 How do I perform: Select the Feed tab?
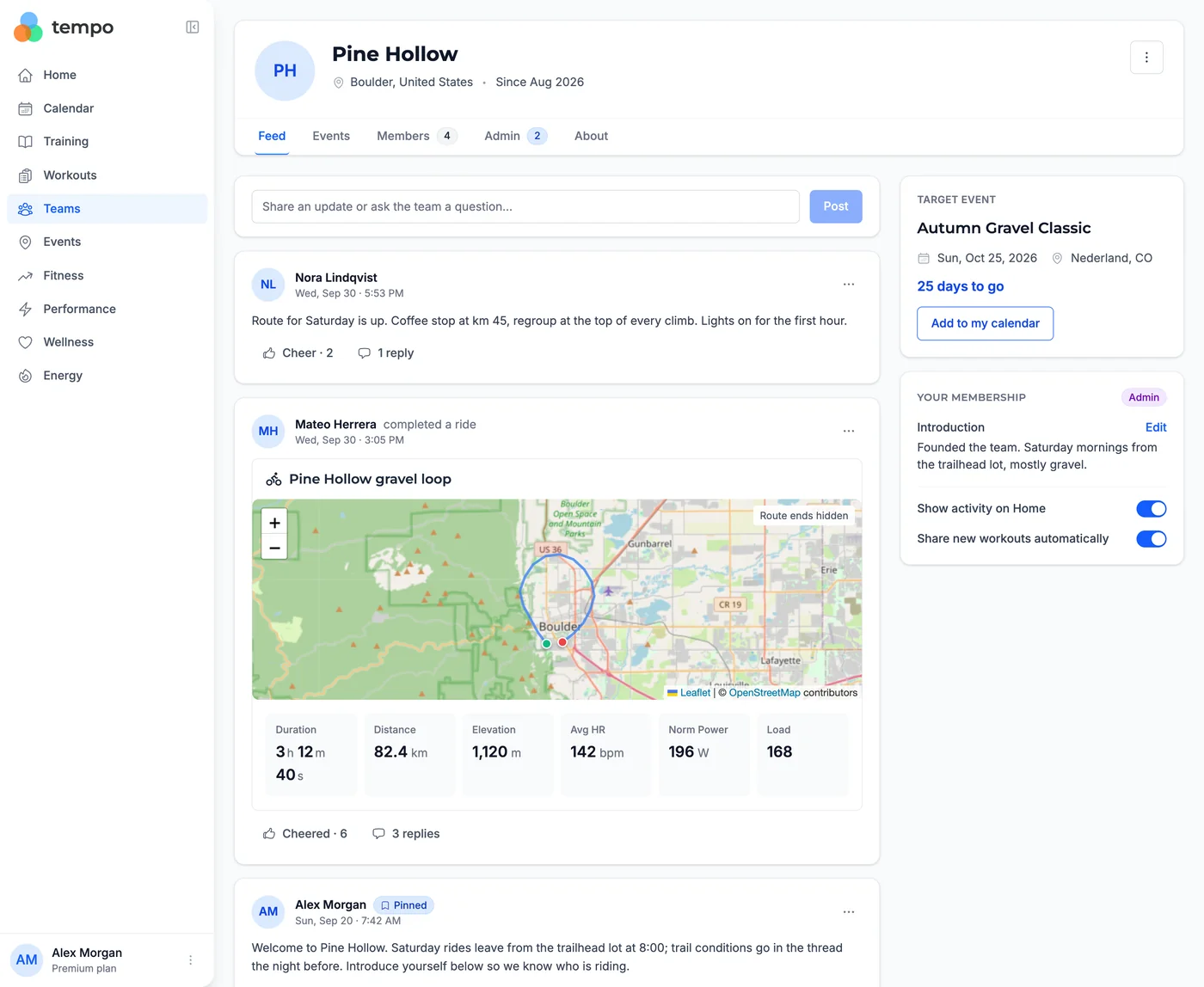[x=272, y=137]
